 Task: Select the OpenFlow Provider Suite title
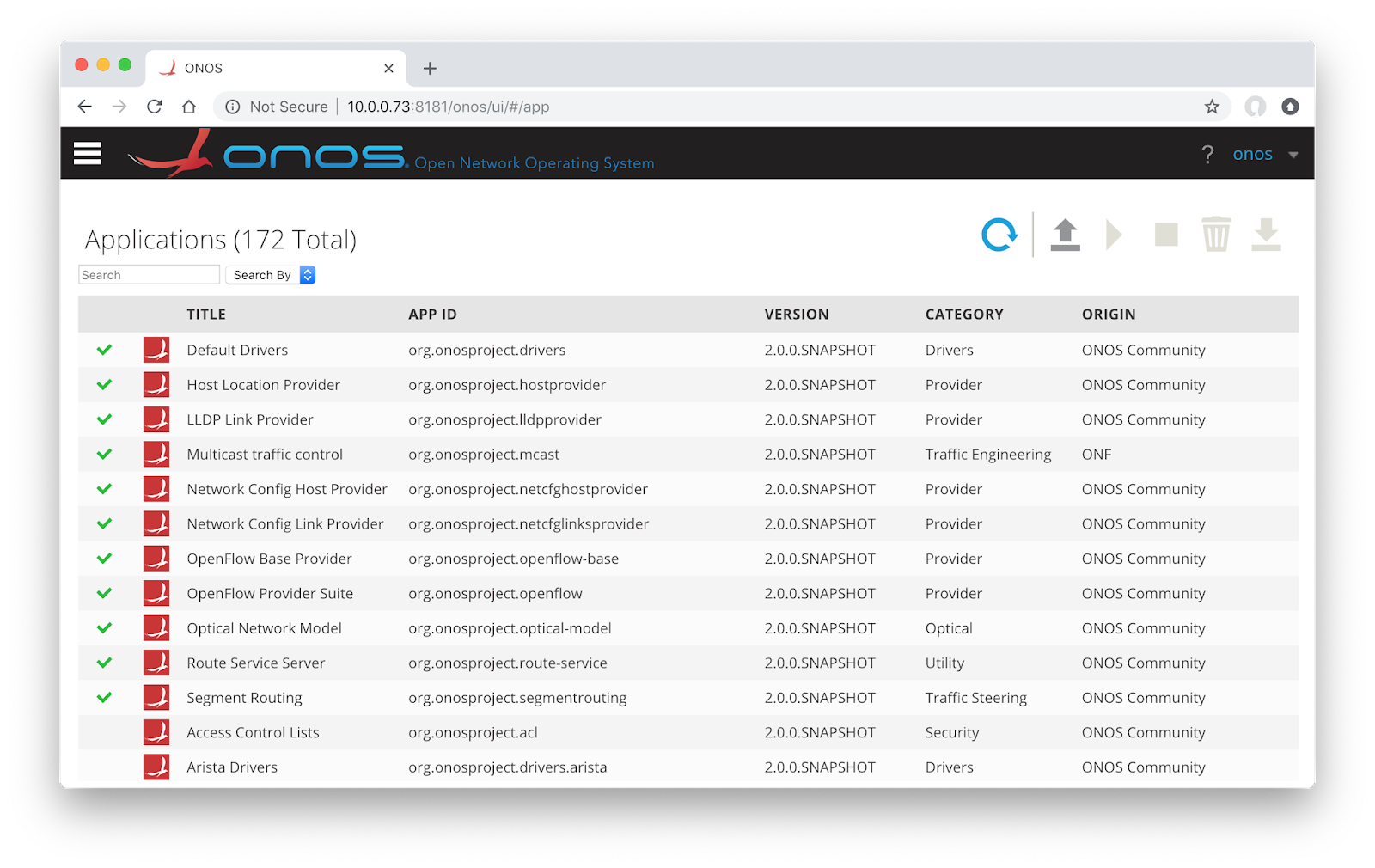270,594
